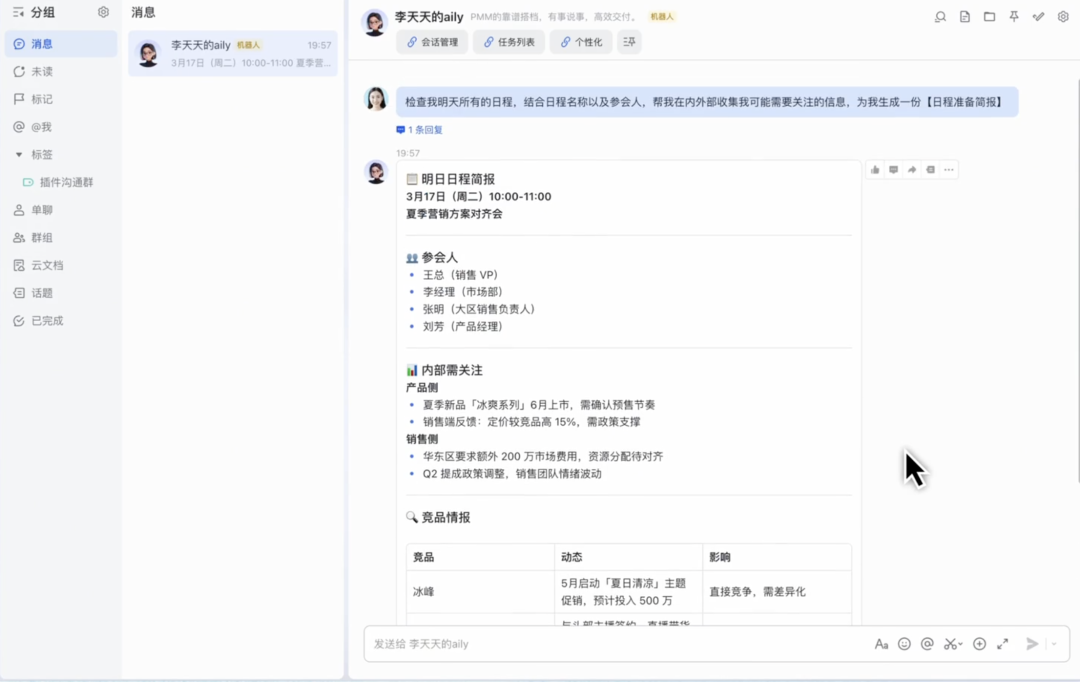Screen dimensions: 1080x682
Task: Open the send options dropdown arrow
Action: tap(1053, 644)
